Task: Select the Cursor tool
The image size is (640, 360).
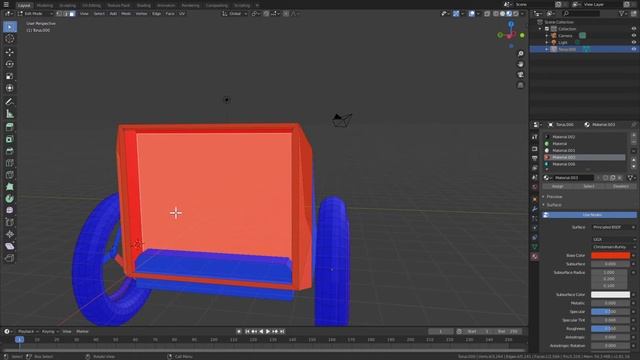Action: (10, 39)
